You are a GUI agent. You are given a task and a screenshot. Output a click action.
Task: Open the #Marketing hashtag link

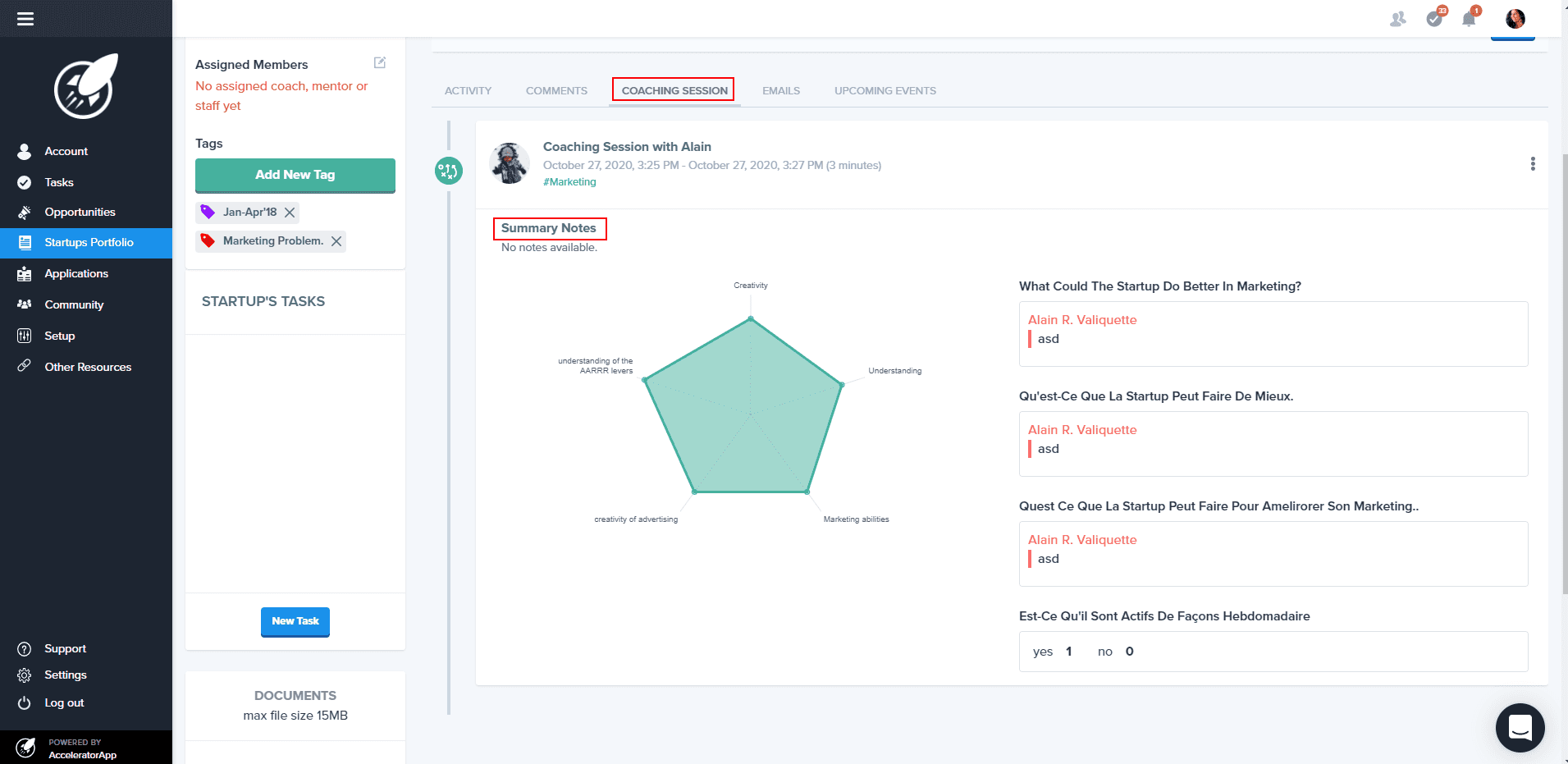click(569, 182)
